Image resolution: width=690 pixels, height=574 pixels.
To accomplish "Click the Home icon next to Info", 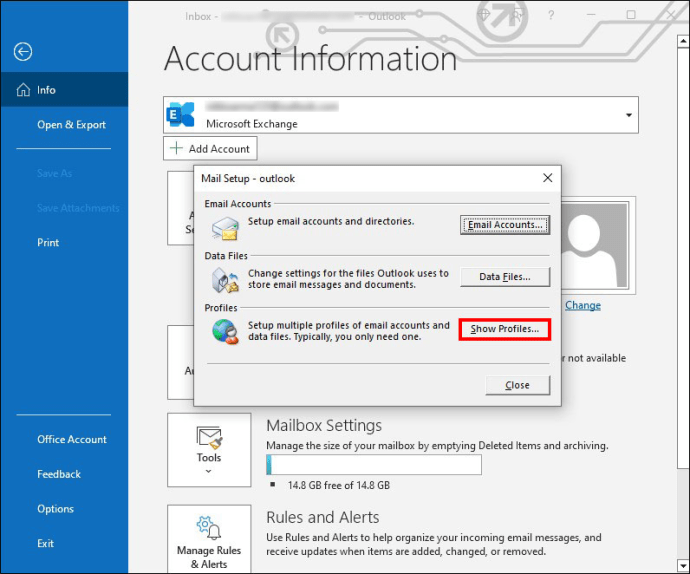I will [x=23, y=90].
